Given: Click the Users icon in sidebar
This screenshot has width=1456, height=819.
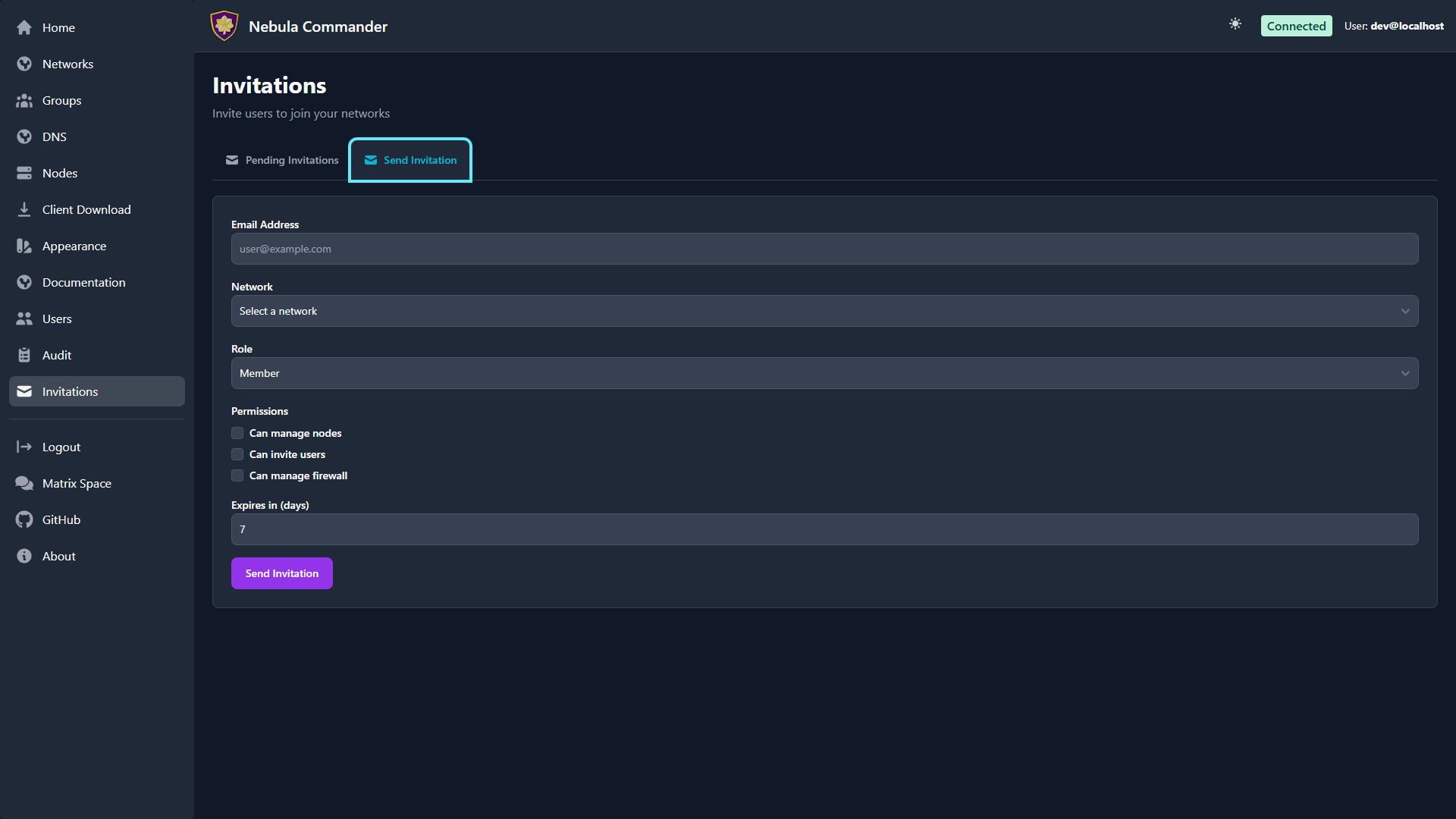Looking at the screenshot, I should (24, 318).
